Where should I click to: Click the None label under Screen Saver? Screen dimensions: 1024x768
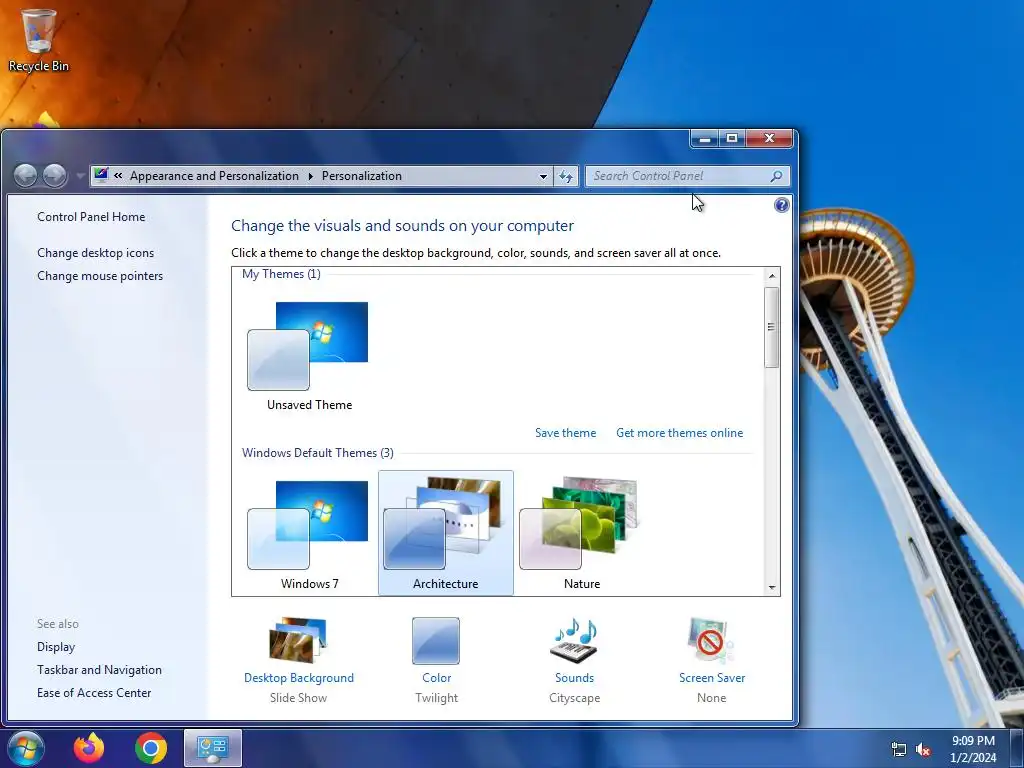coord(711,697)
